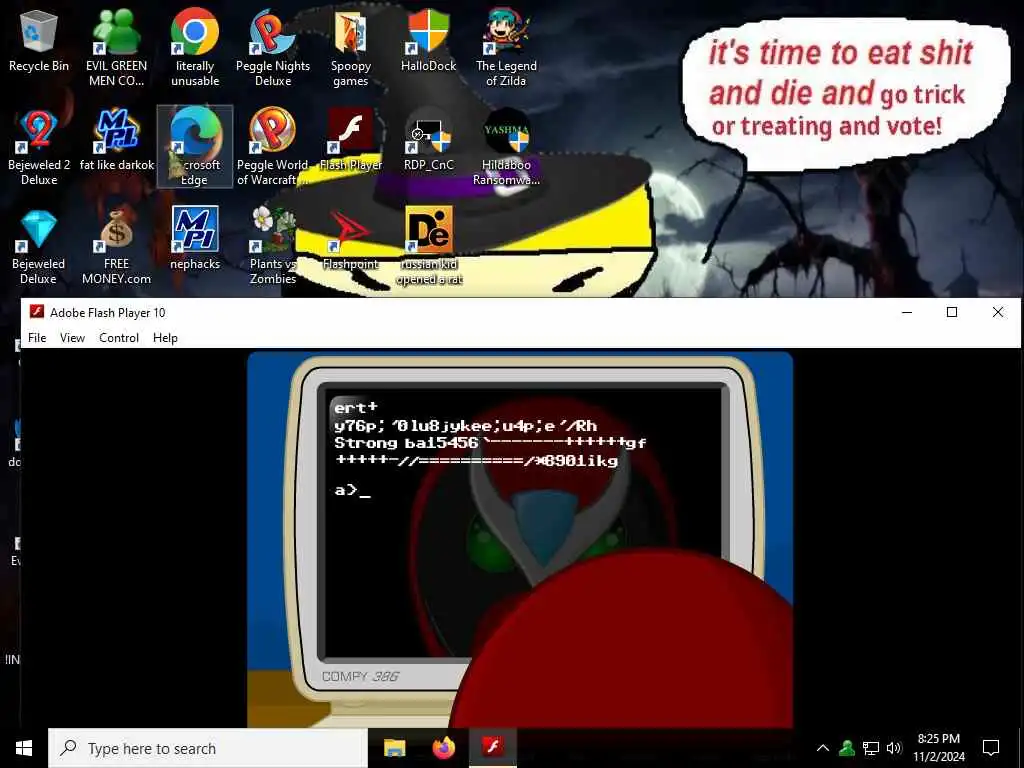
Task: Open the Chrome shortcut labeled literally unusable
Action: tap(195, 48)
